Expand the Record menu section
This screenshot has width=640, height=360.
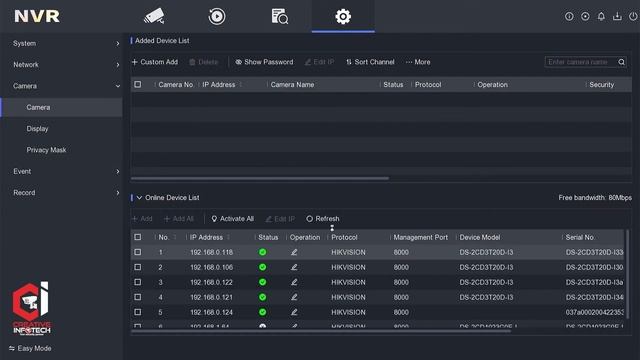pos(61,193)
